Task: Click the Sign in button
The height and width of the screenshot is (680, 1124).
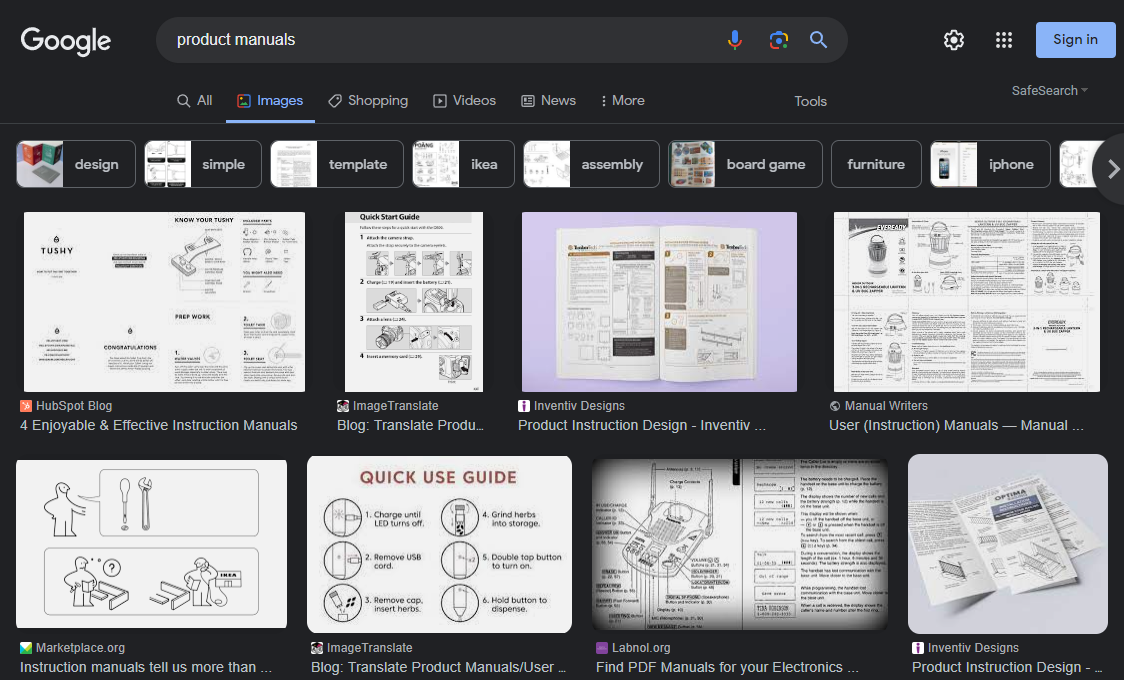Action: pyautogui.click(x=1075, y=39)
